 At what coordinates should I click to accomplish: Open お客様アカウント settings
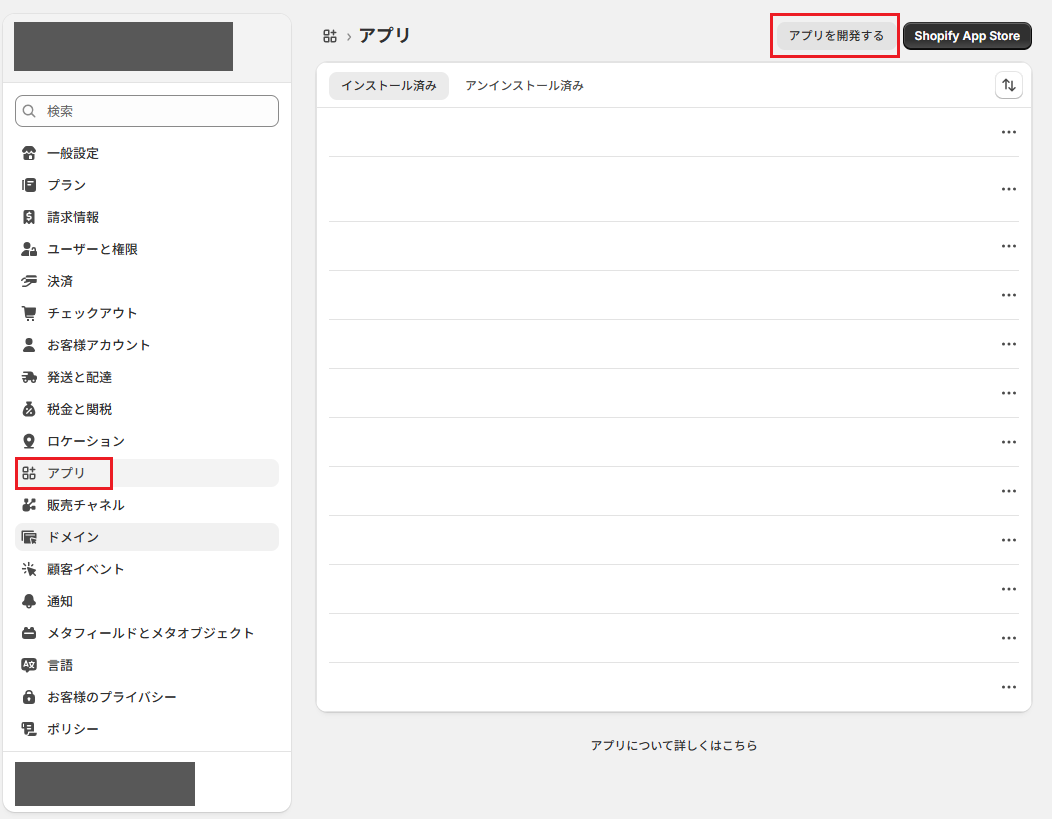[146, 345]
